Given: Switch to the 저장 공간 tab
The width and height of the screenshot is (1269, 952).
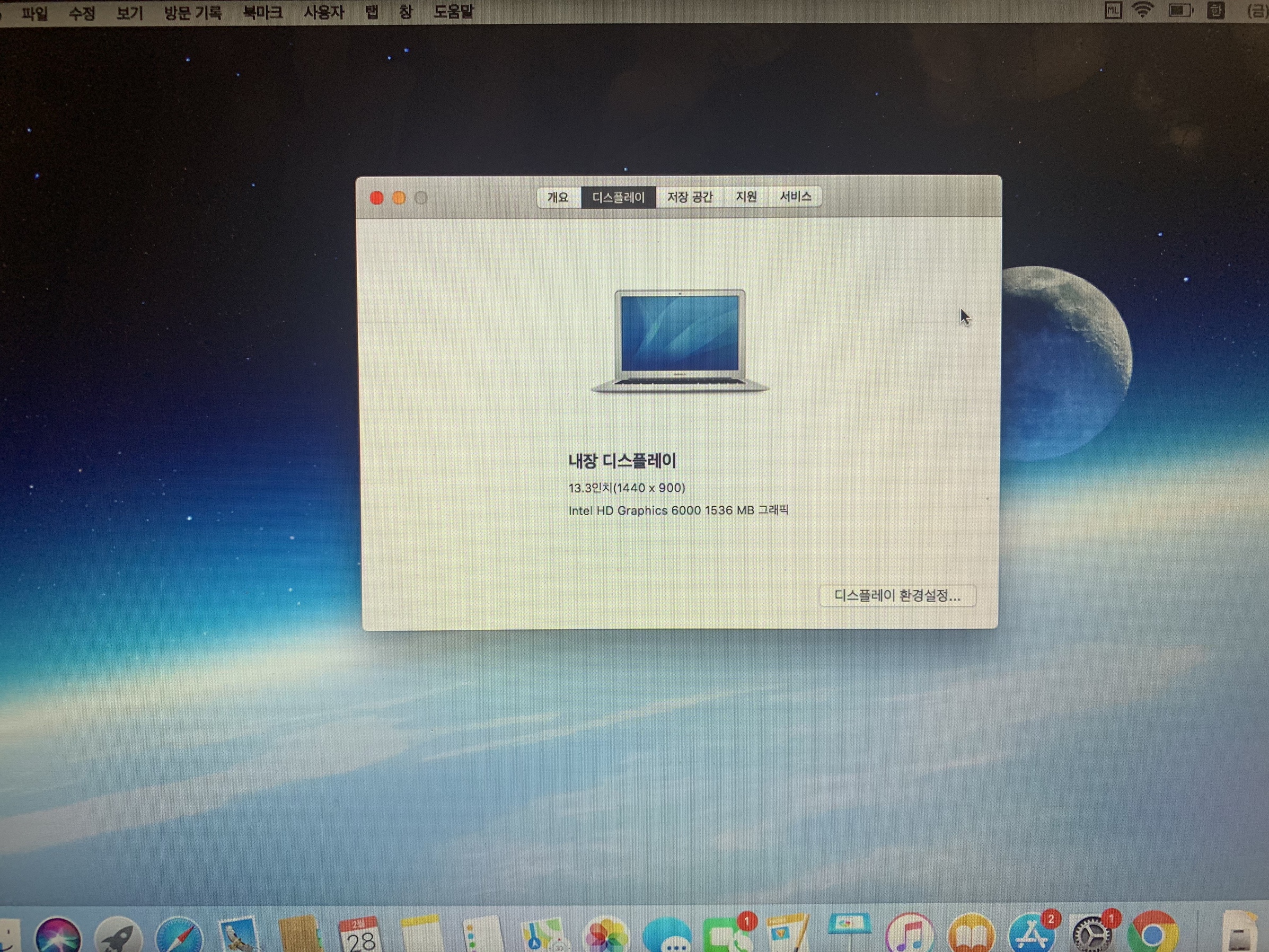Looking at the screenshot, I should [690, 197].
